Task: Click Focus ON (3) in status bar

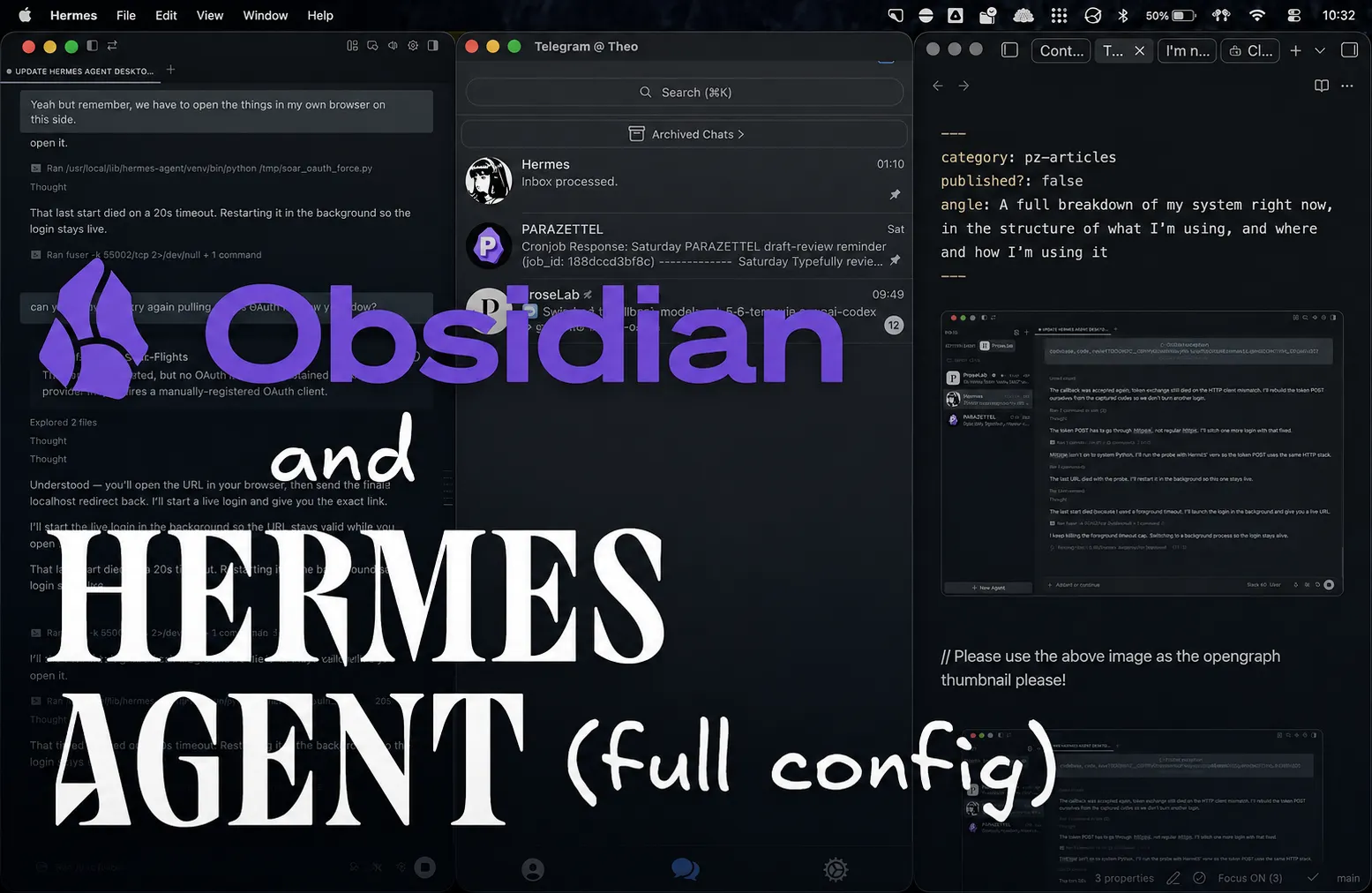Action: pyautogui.click(x=1249, y=878)
